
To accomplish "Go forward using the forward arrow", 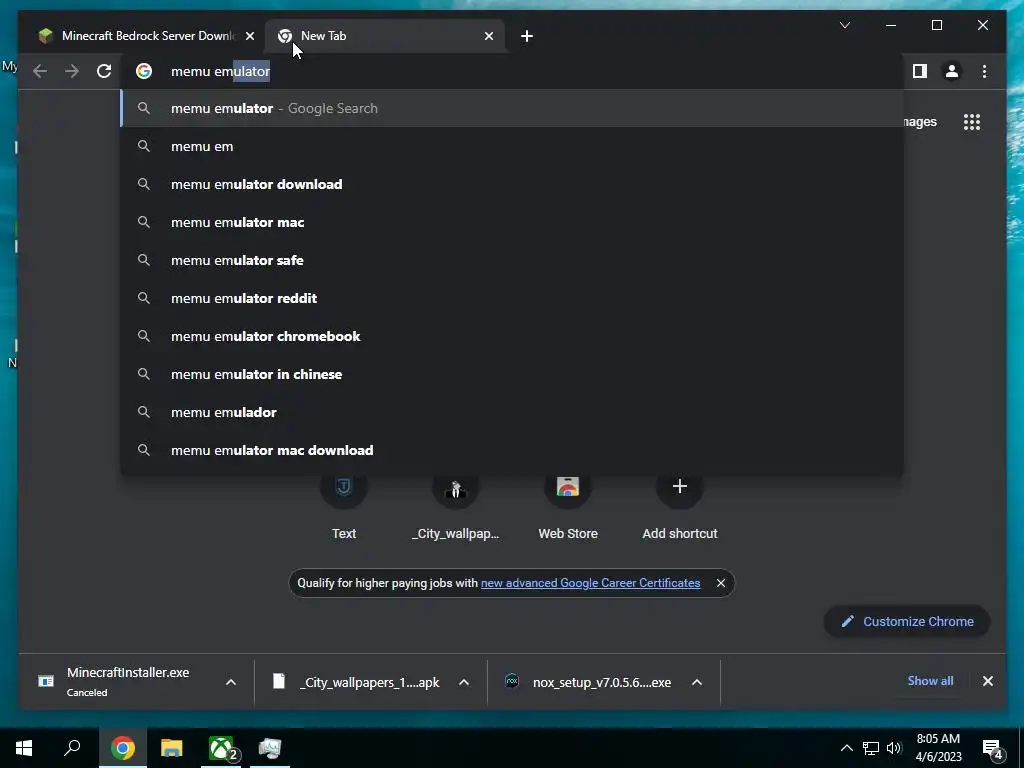I will tap(72, 71).
